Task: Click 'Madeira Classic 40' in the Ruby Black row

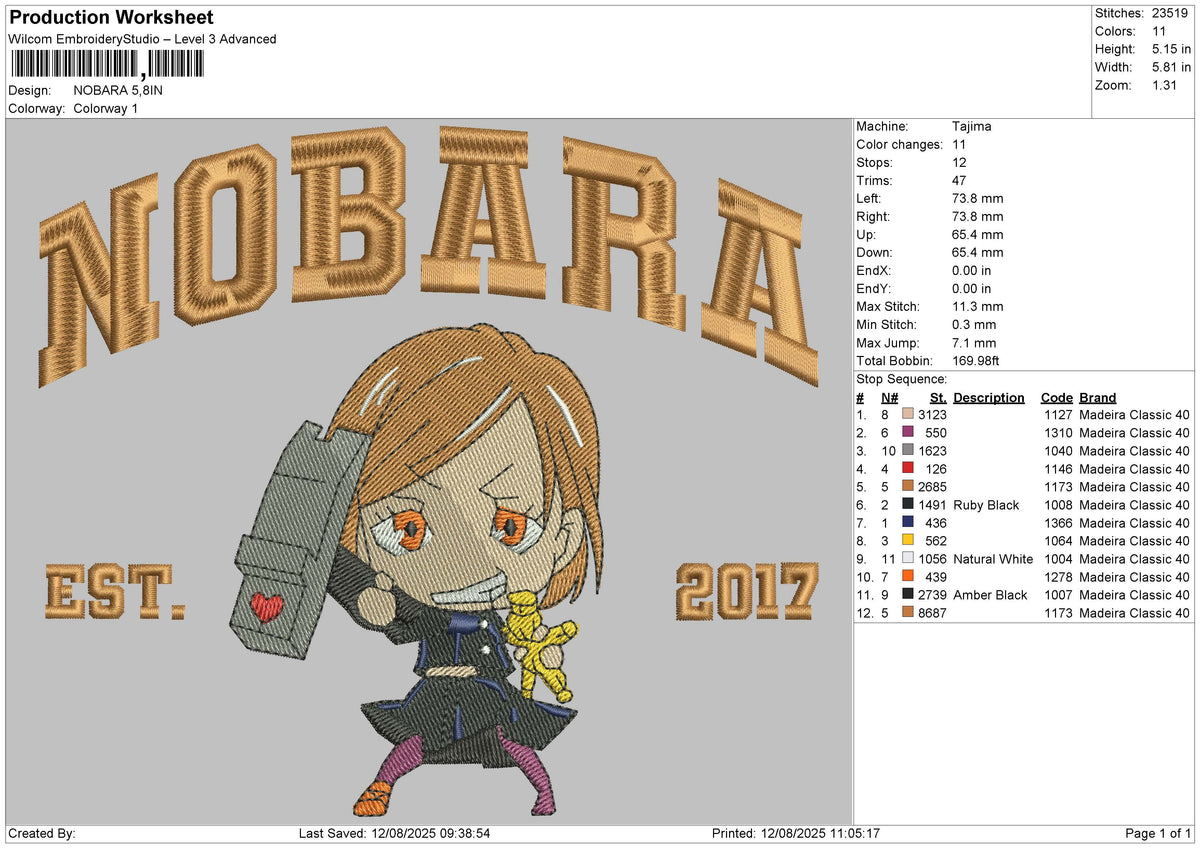Action: pos(1135,505)
